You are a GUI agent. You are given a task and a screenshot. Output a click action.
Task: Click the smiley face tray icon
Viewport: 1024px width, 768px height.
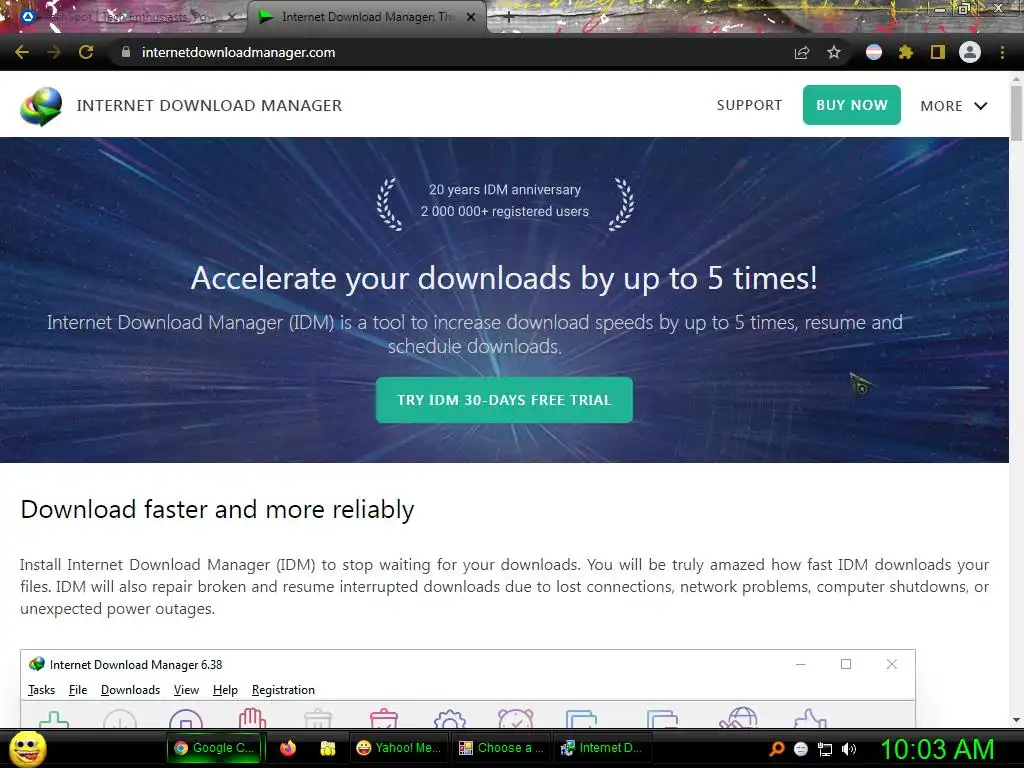pyautogui.click(x=801, y=749)
